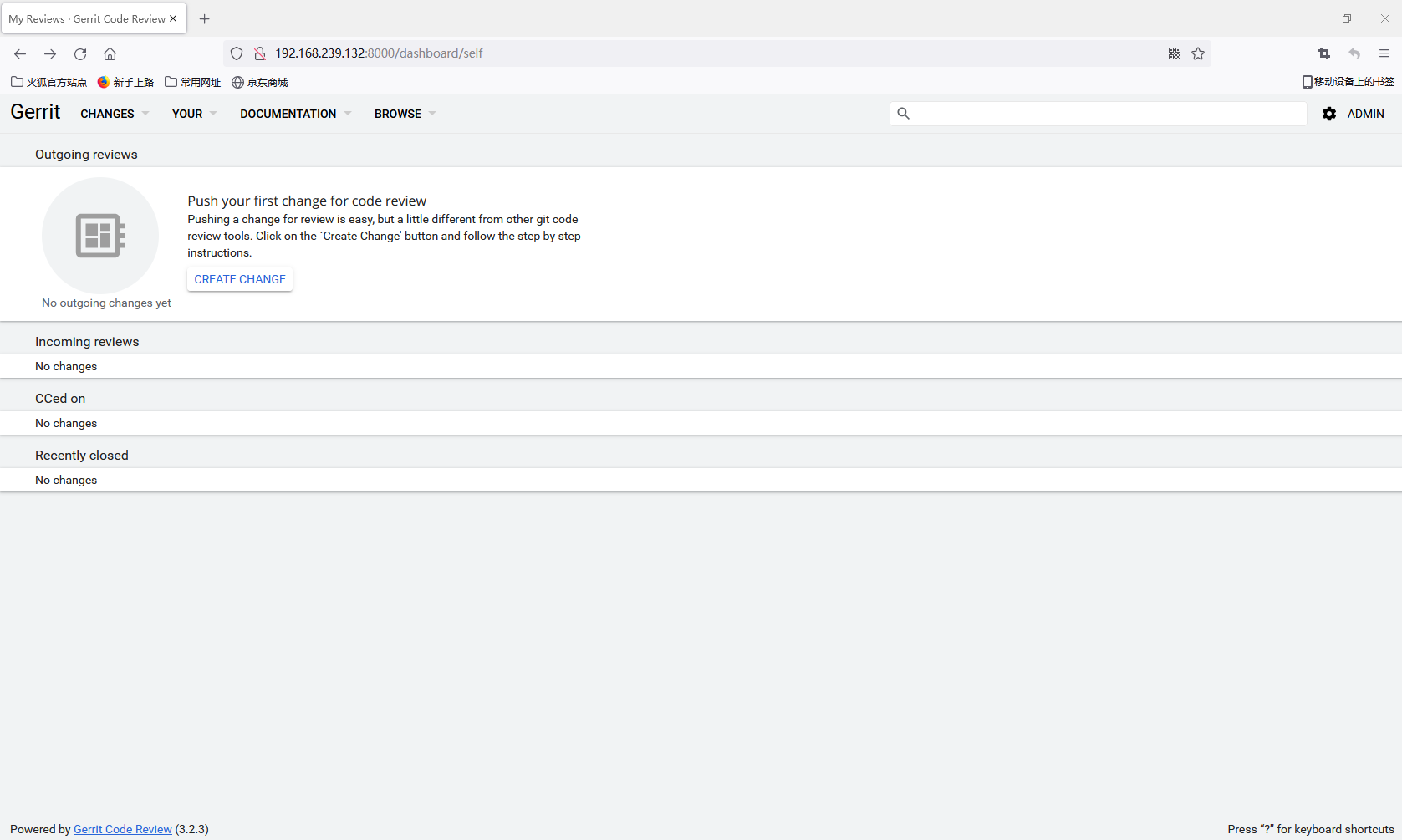Open the 常用网址 bookmark folder
The width and height of the screenshot is (1402, 840).
coord(193,82)
